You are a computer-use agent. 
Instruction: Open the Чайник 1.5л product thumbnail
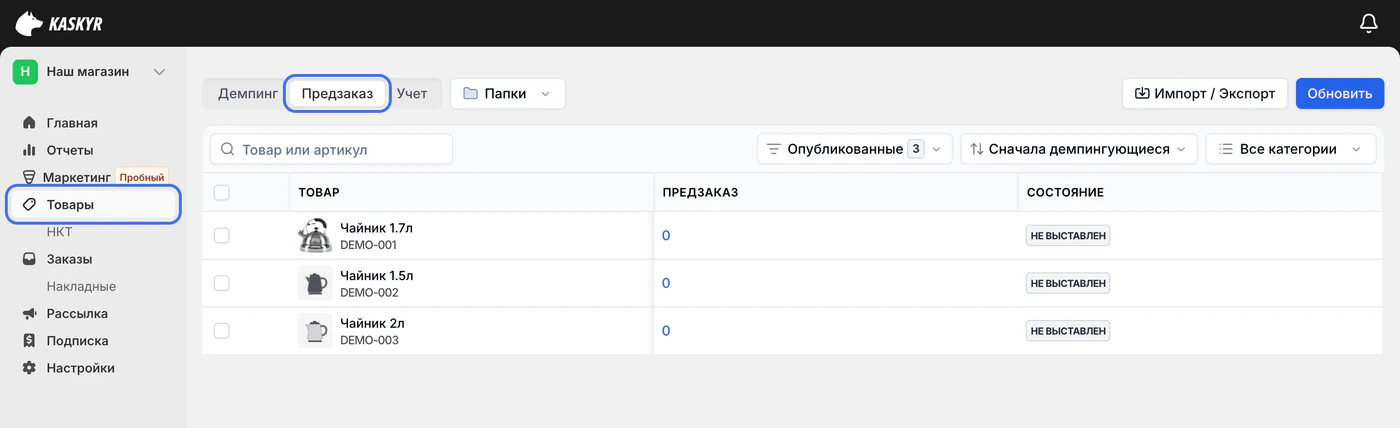315,283
